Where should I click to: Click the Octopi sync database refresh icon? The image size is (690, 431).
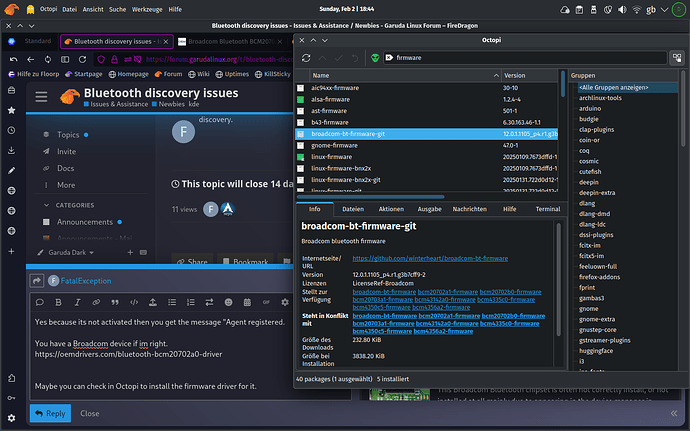[x=306, y=58]
